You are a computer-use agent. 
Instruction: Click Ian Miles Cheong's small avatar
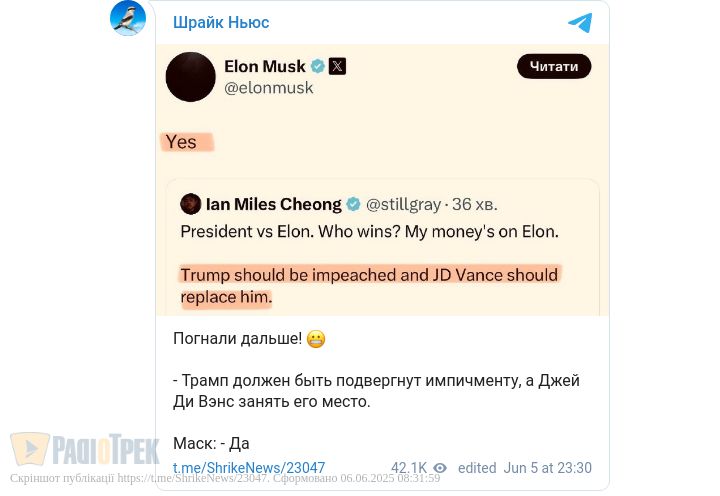[190, 204]
